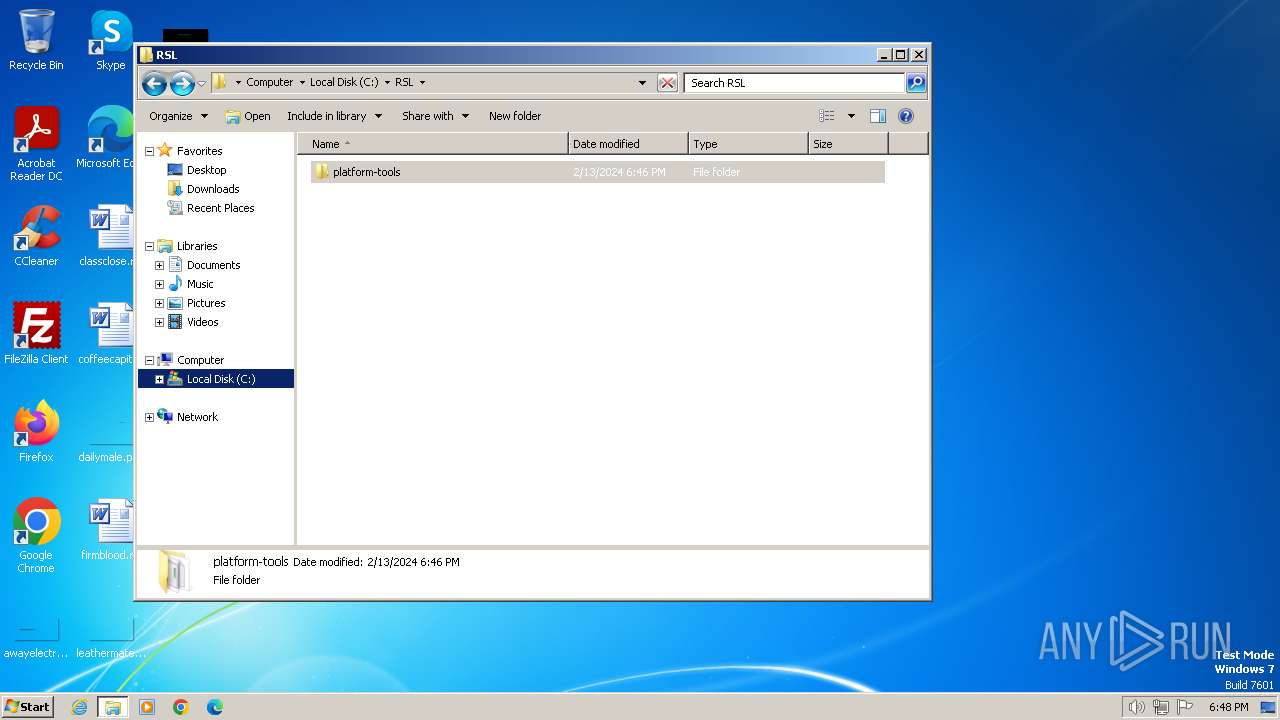Sort by Date modified column header
1280x720 pixels.
pyautogui.click(x=628, y=144)
